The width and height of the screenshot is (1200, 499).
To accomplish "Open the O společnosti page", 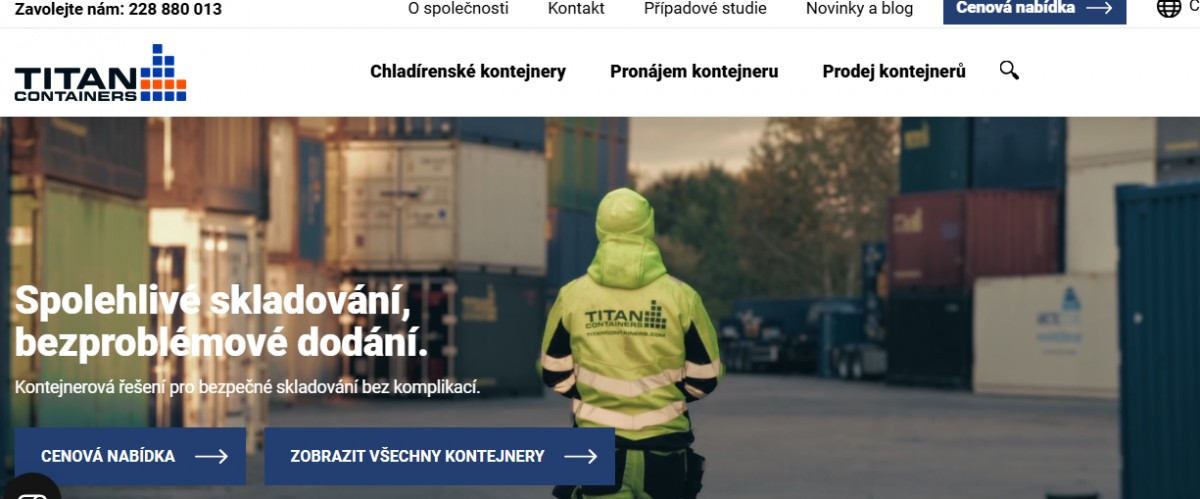I will 458,8.
